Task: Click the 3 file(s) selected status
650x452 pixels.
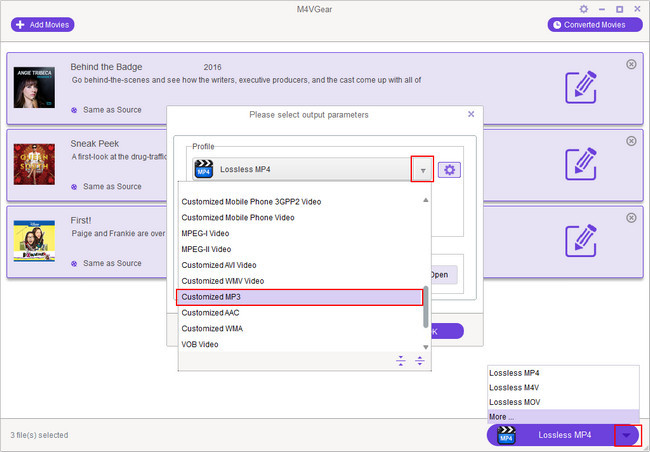Action: (39, 435)
